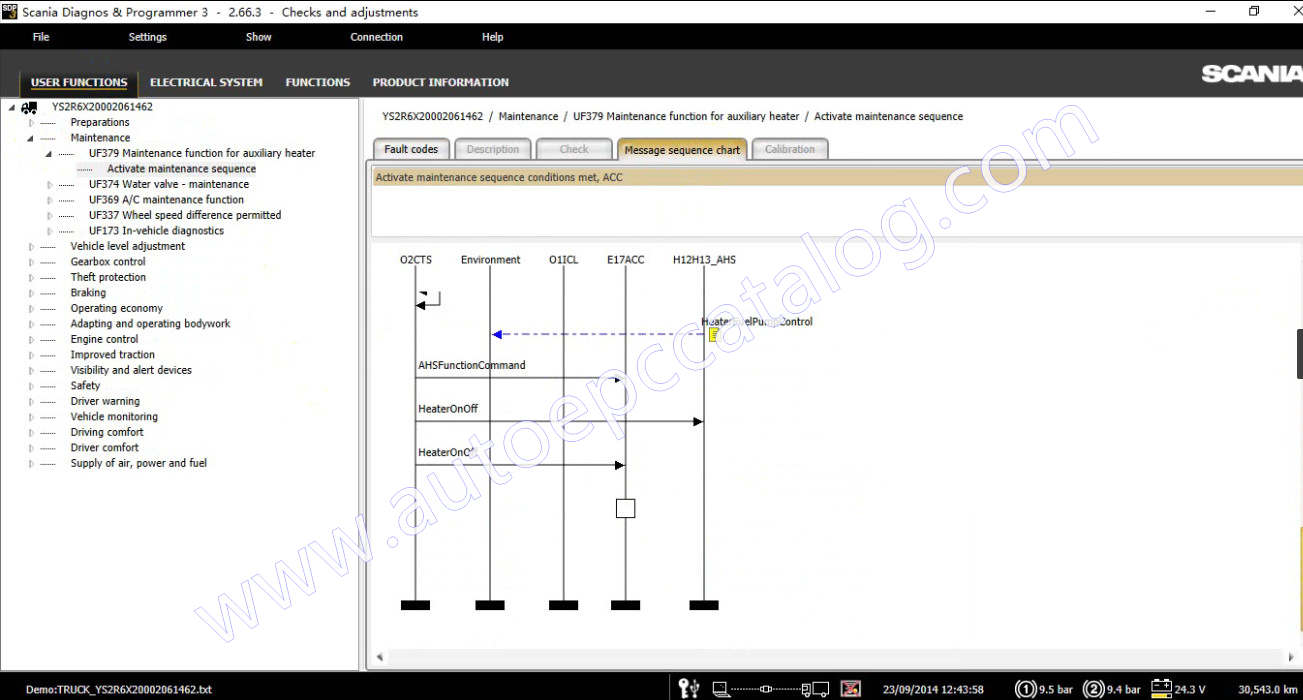Open the Connection menu
Screen dimensions: 1303x700
pyautogui.click(x=377, y=37)
